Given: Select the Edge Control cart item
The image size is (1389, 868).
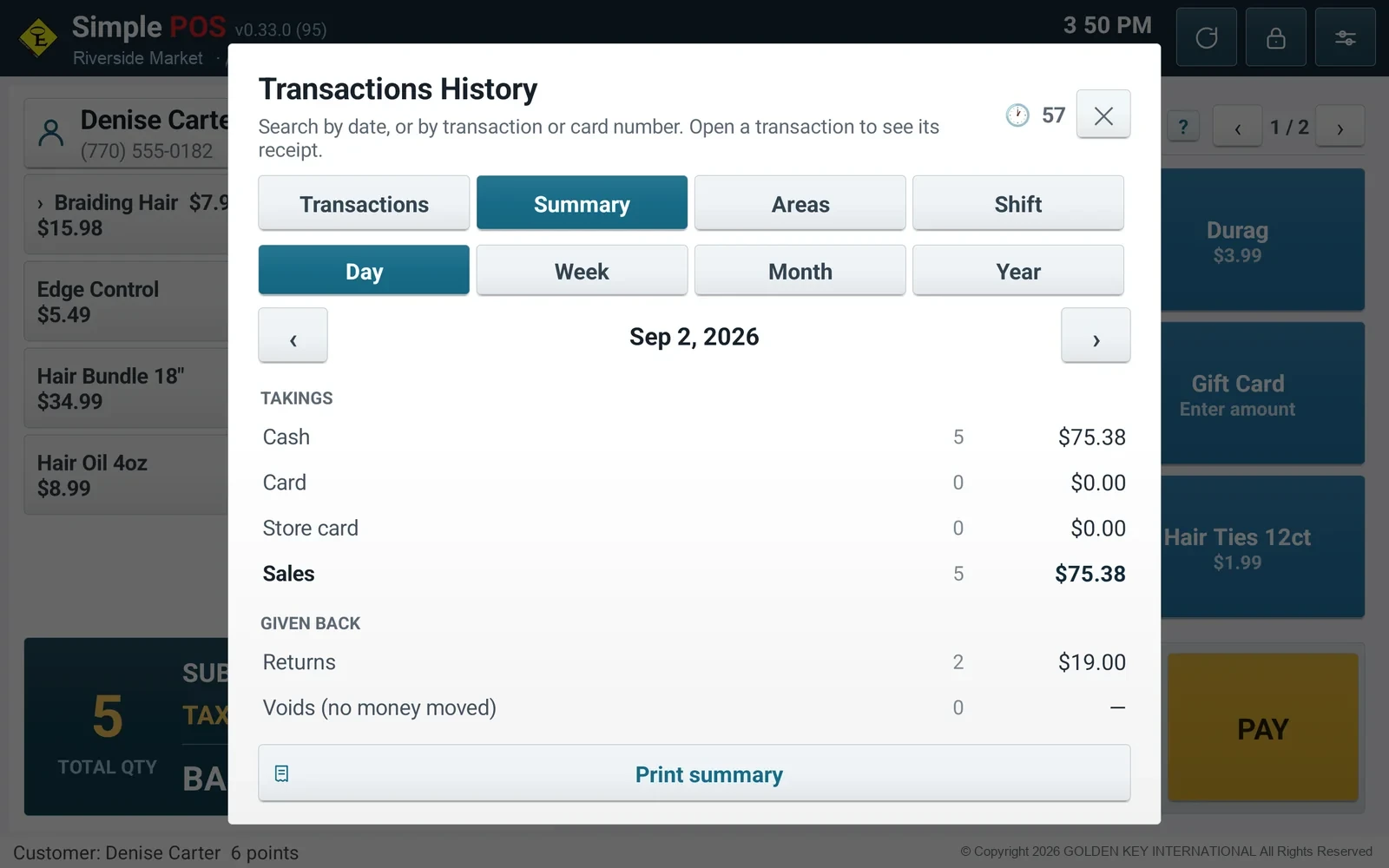Looking at the screenshot, I should point(127,301).
